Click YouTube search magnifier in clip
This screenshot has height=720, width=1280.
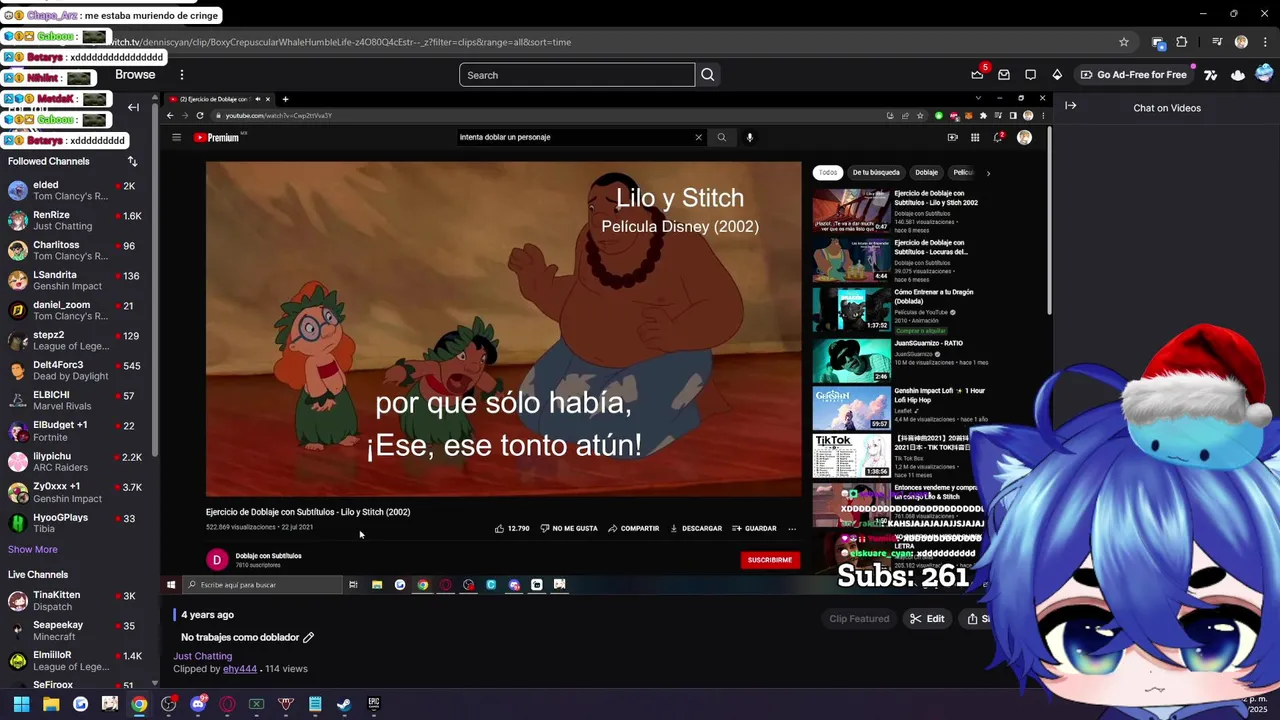721,137
